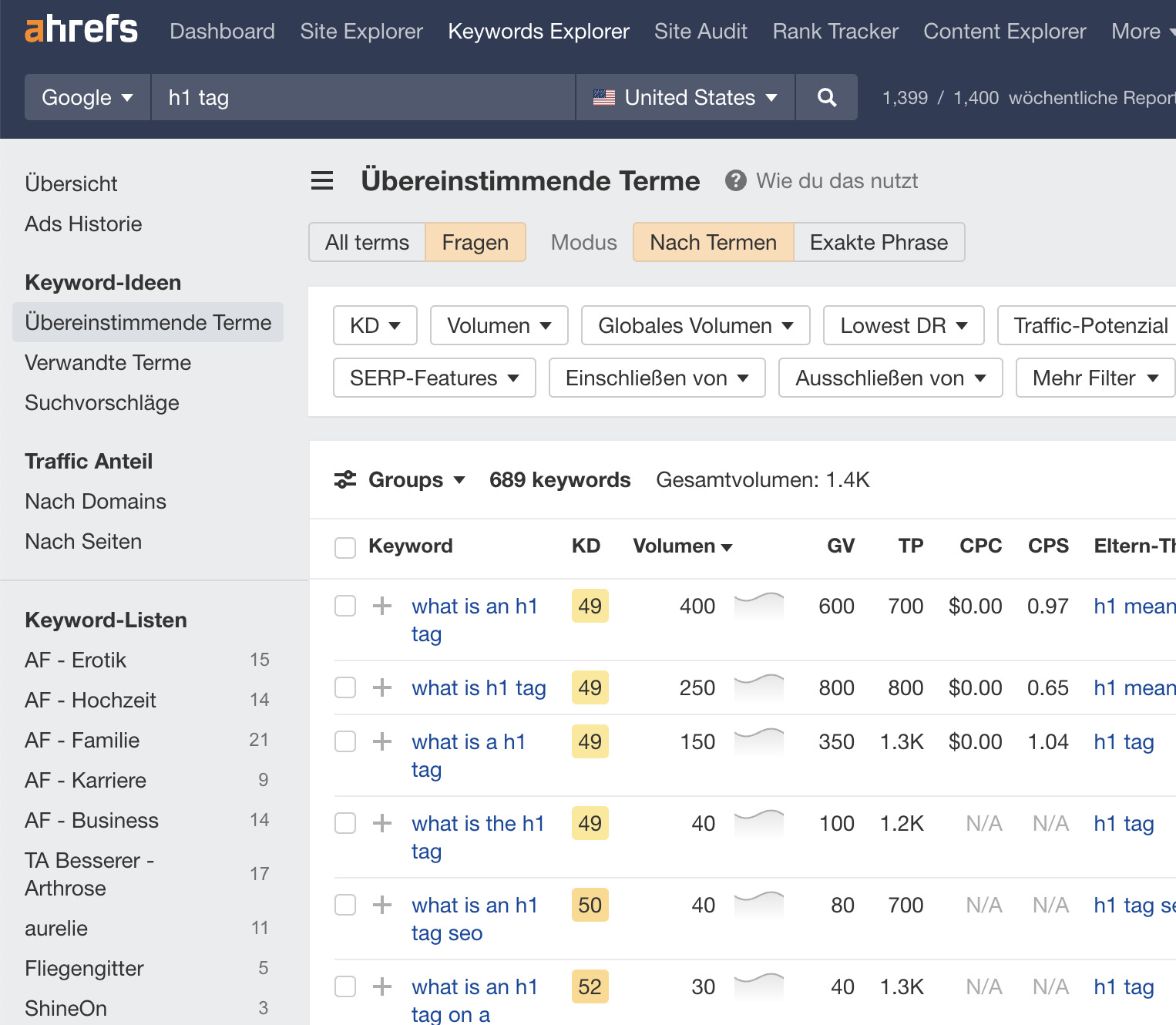Open the hamburger menu beside Übereinstimmende Terme
The height and width of the screenshot is (1025, 1176).
coord(321,180)
